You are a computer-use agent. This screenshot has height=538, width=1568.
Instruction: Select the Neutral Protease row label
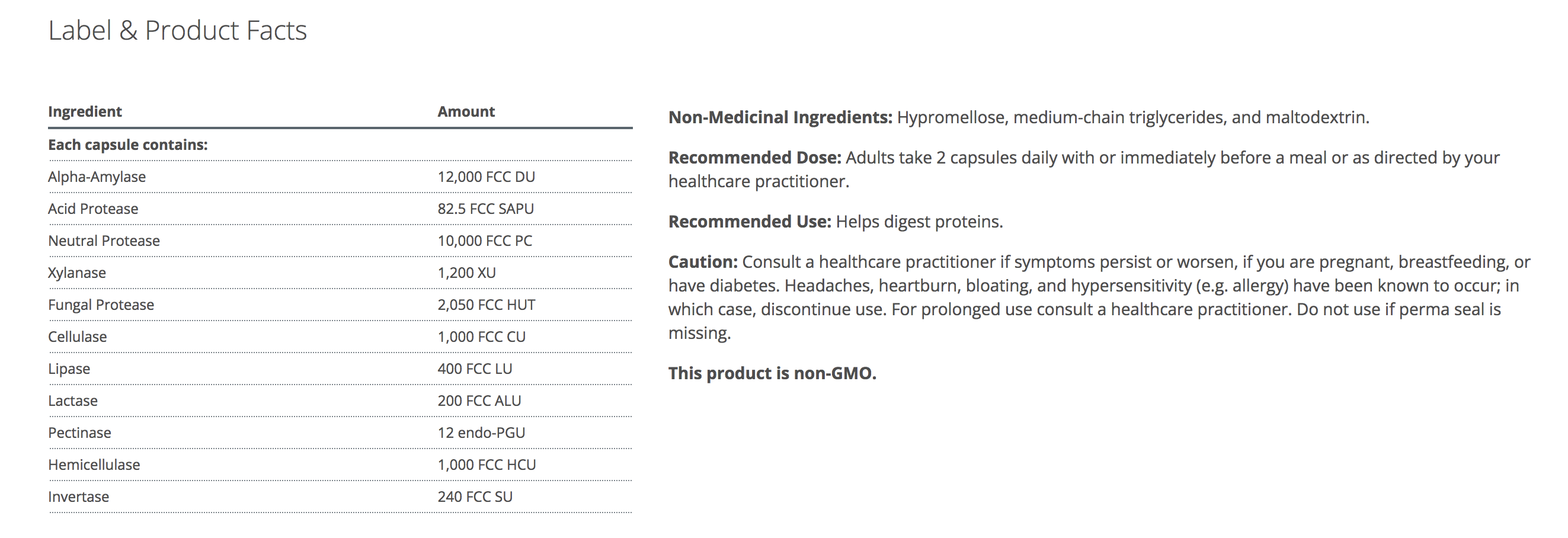(x=104, y=241)
